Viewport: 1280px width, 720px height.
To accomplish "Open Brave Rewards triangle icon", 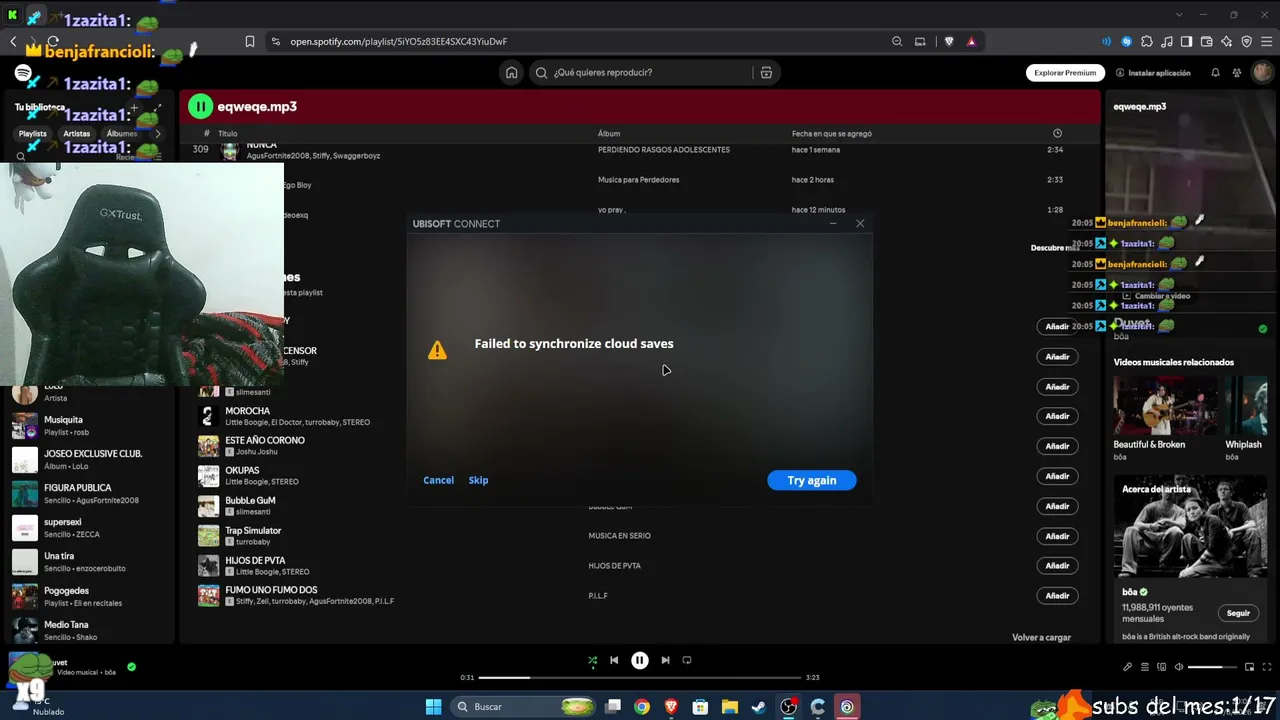I will (971, 42).
